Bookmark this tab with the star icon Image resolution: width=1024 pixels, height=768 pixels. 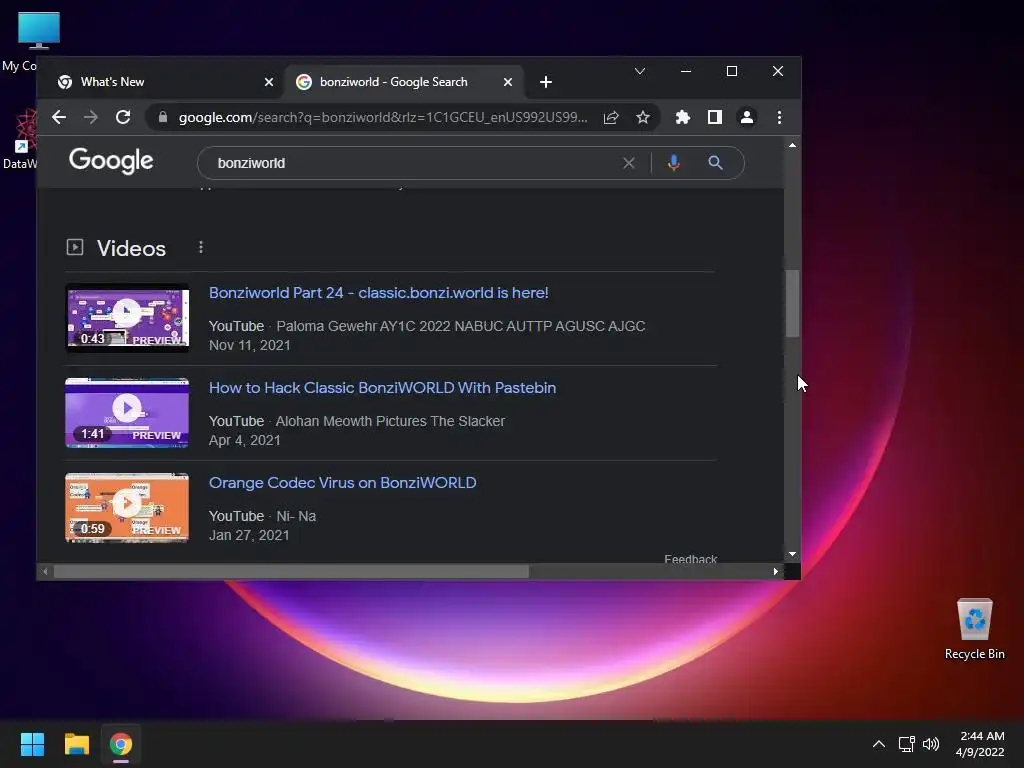pyautogui.click(x=643, y=117)
